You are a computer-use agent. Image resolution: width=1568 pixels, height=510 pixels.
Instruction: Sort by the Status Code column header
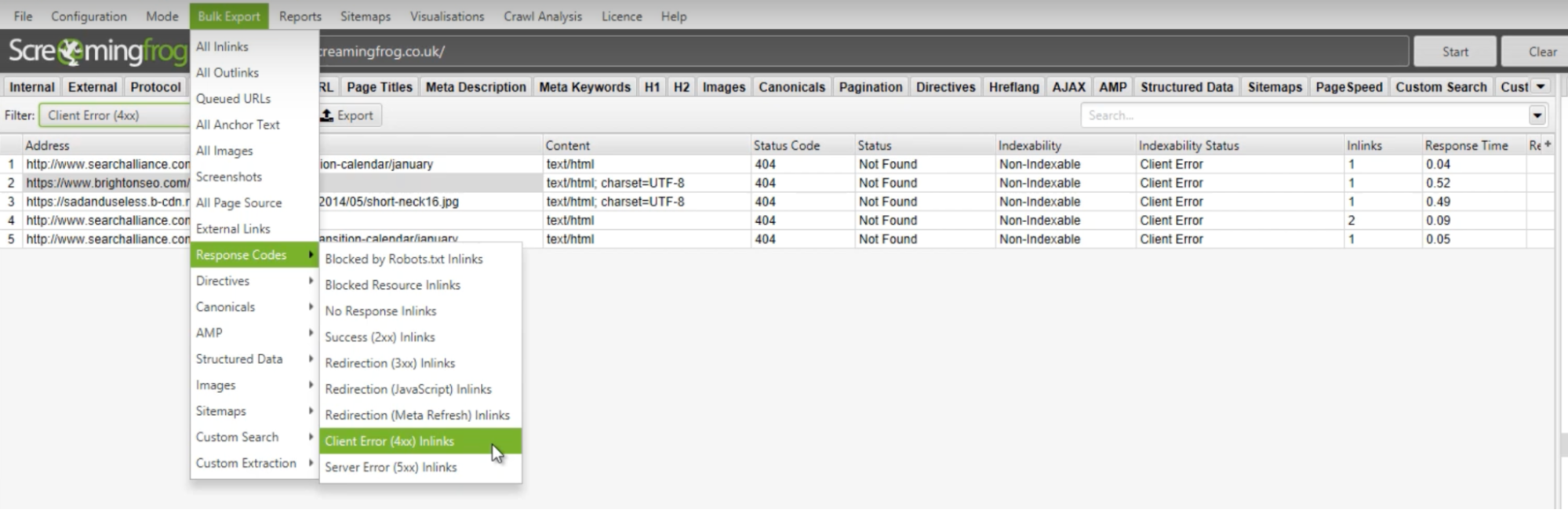click(786, 145)
